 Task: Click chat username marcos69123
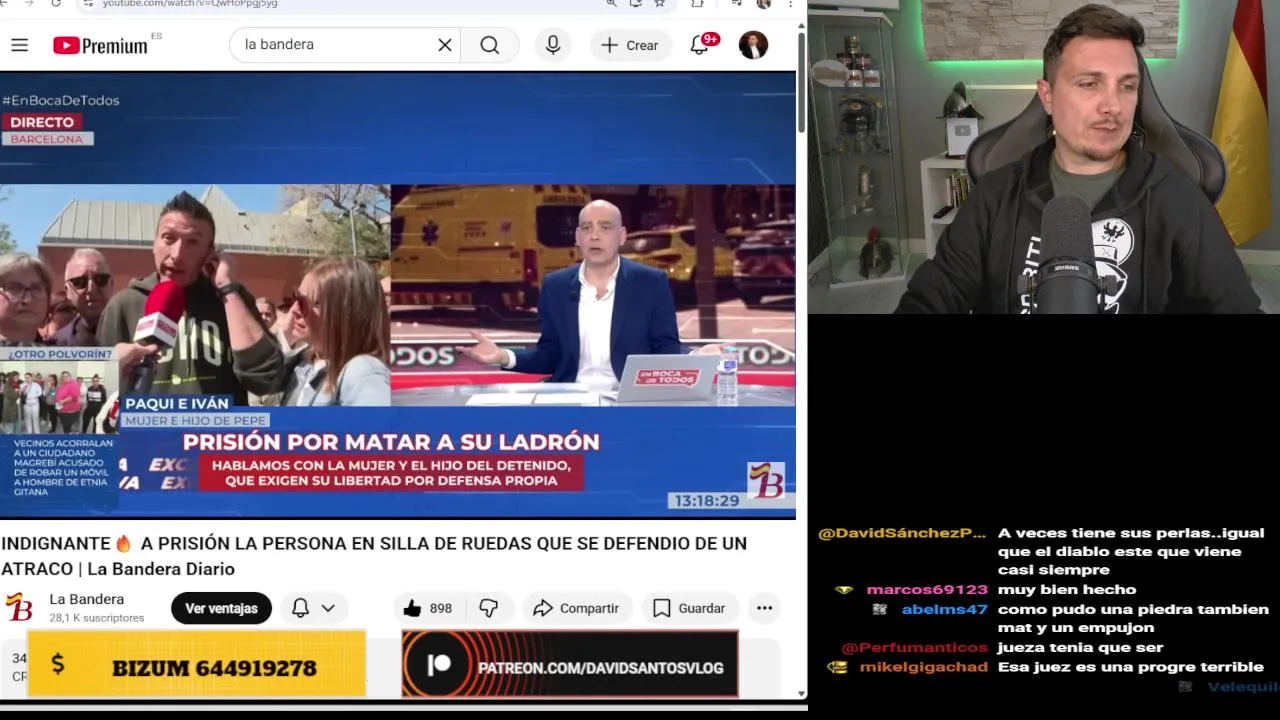[x=927, y=589]
